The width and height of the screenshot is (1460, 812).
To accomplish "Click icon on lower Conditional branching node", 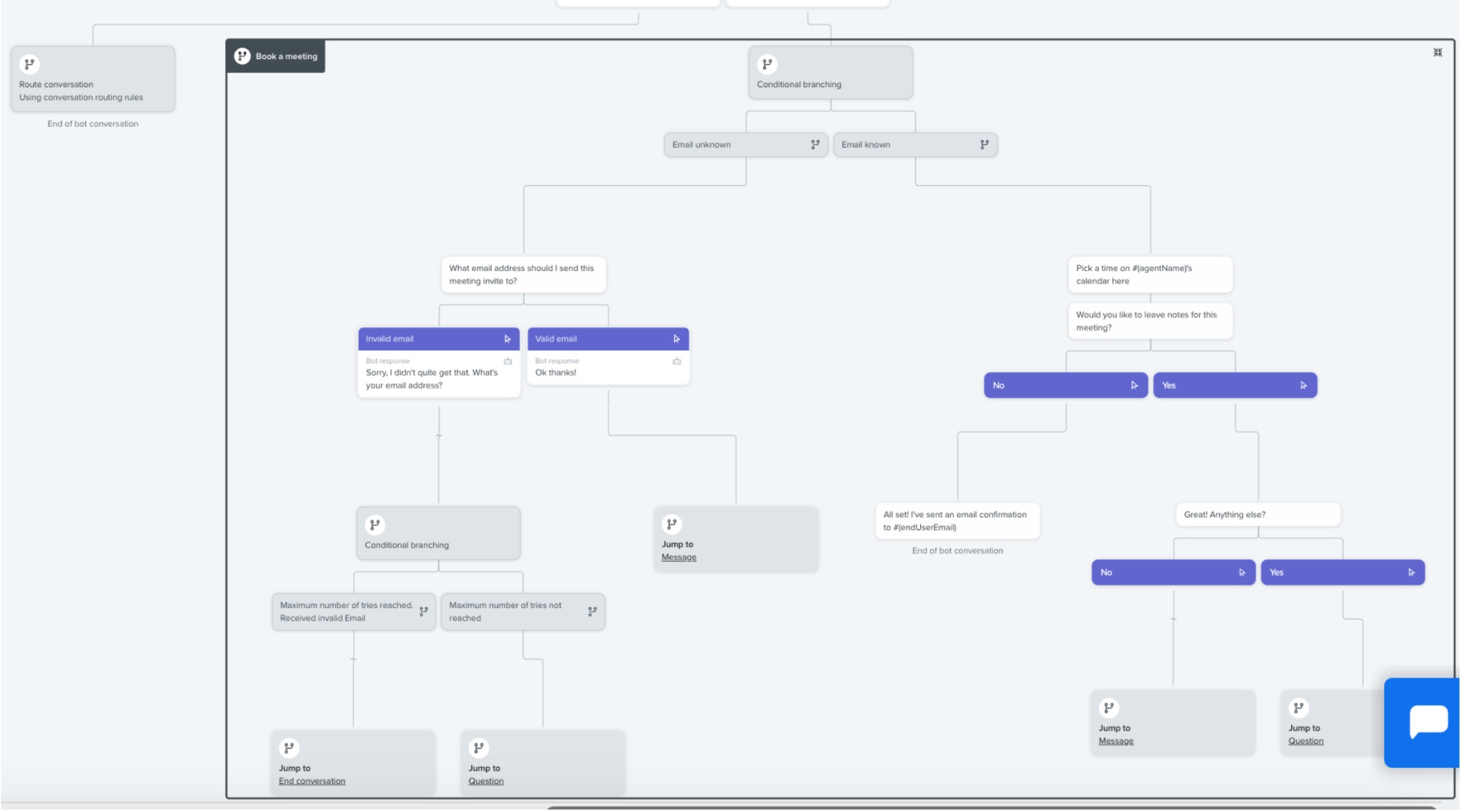I will 375,525.
